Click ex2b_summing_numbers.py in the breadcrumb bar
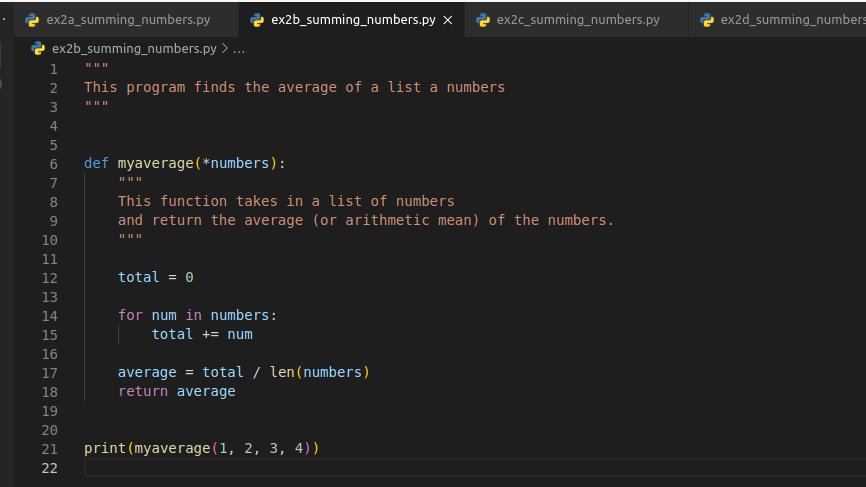 (134, 49)
